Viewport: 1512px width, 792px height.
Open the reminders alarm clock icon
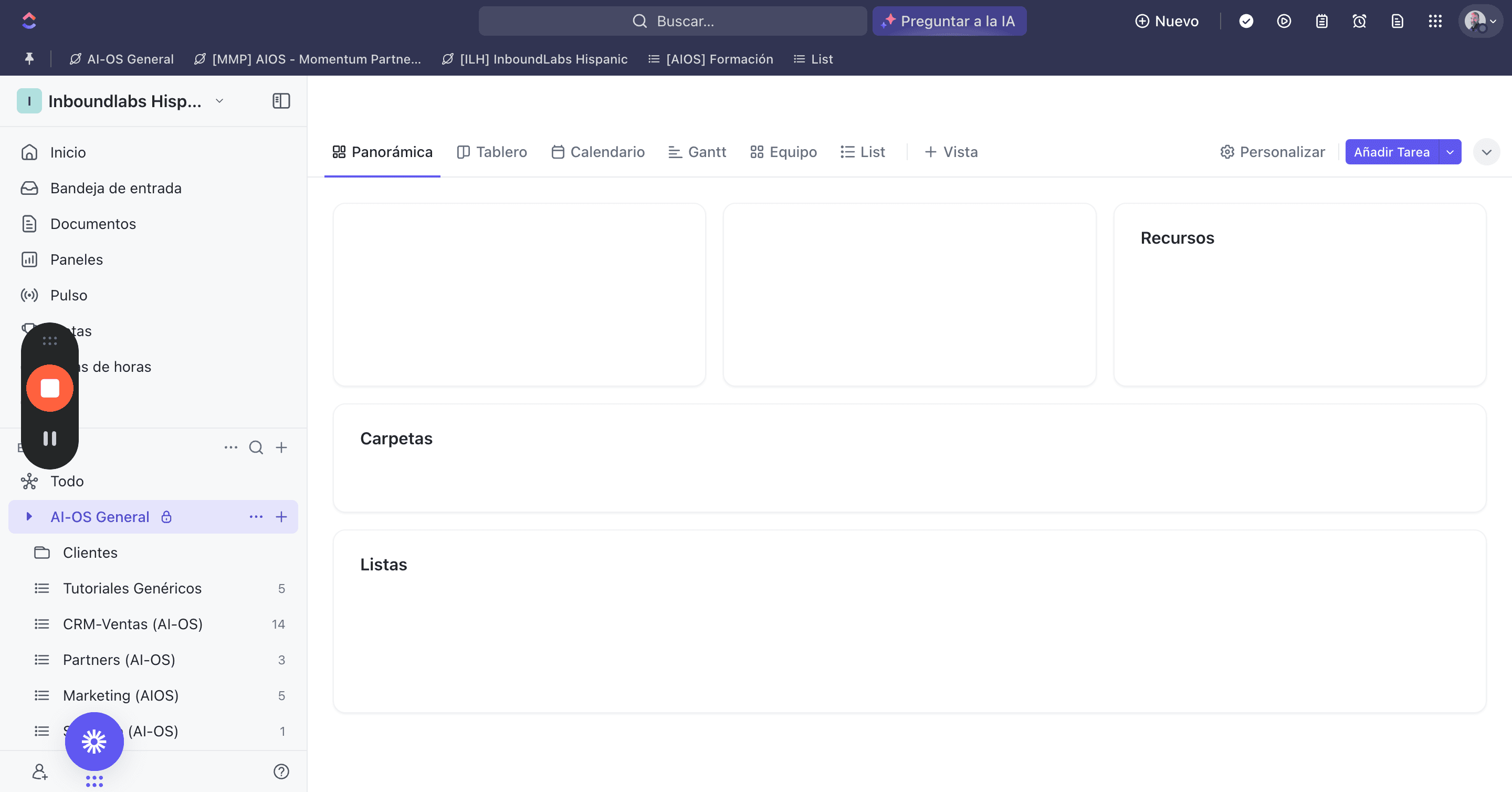click(1359, 21)
